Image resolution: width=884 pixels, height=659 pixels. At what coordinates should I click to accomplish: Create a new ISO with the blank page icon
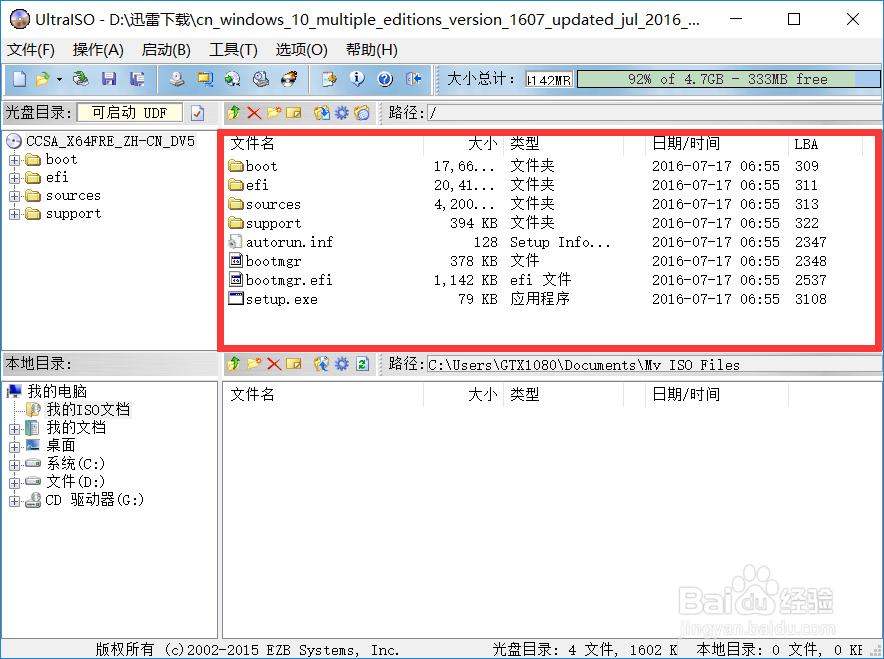click(x=20, y=79)
